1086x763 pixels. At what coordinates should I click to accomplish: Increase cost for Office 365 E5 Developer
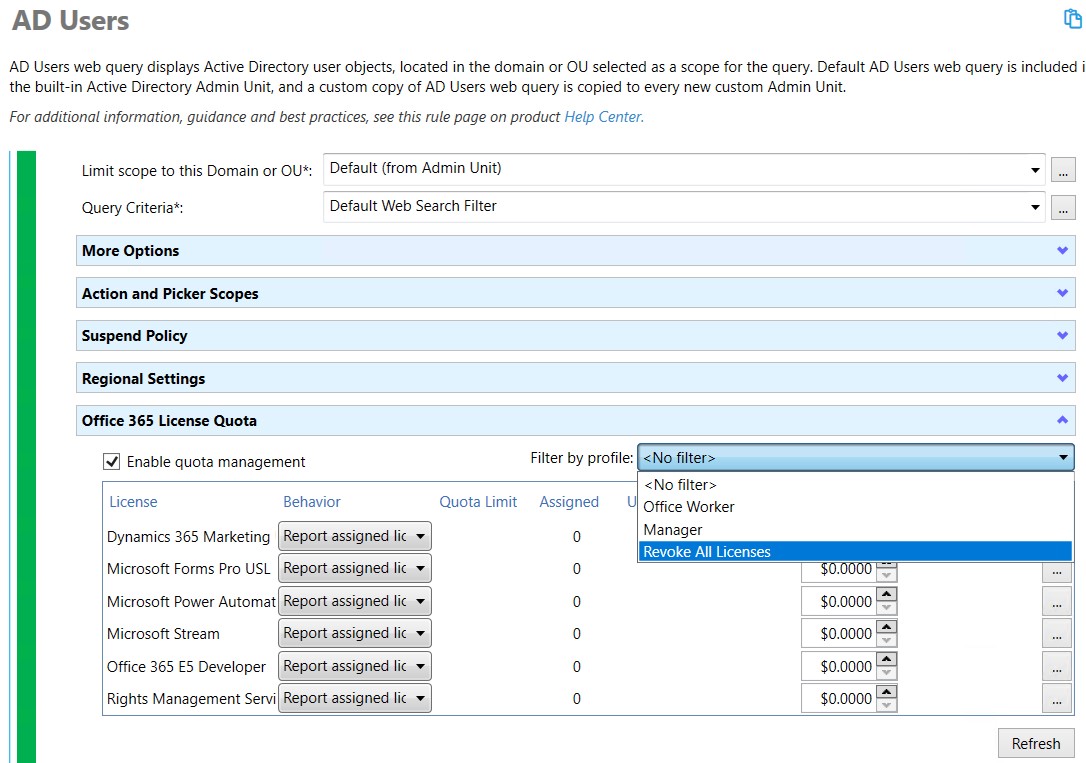887,658
